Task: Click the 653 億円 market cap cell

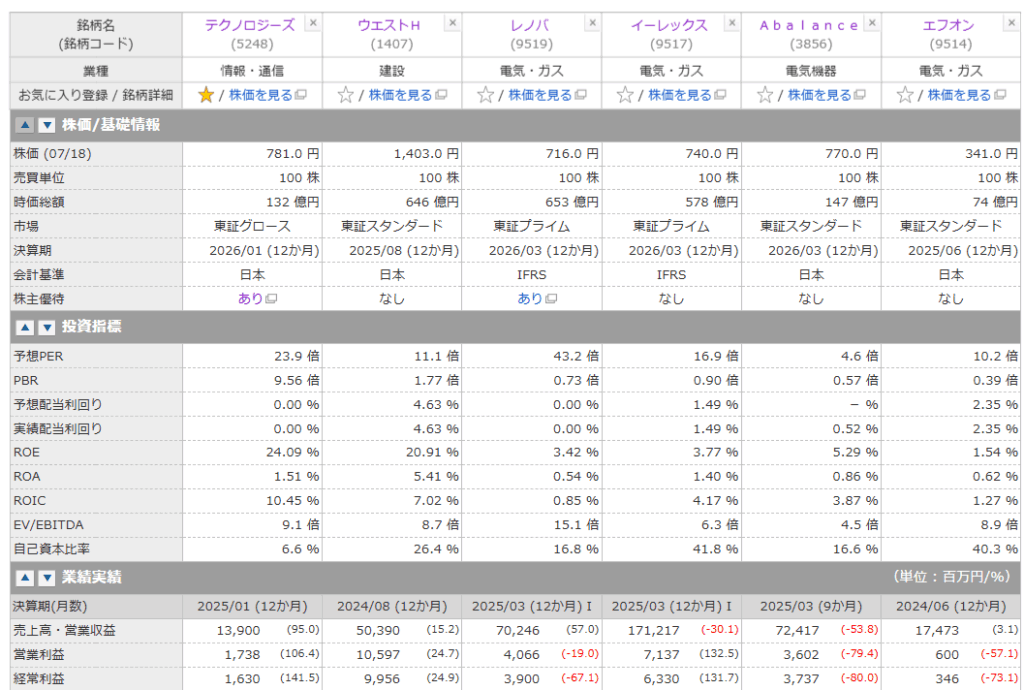Action: click(x=572, y=202)
